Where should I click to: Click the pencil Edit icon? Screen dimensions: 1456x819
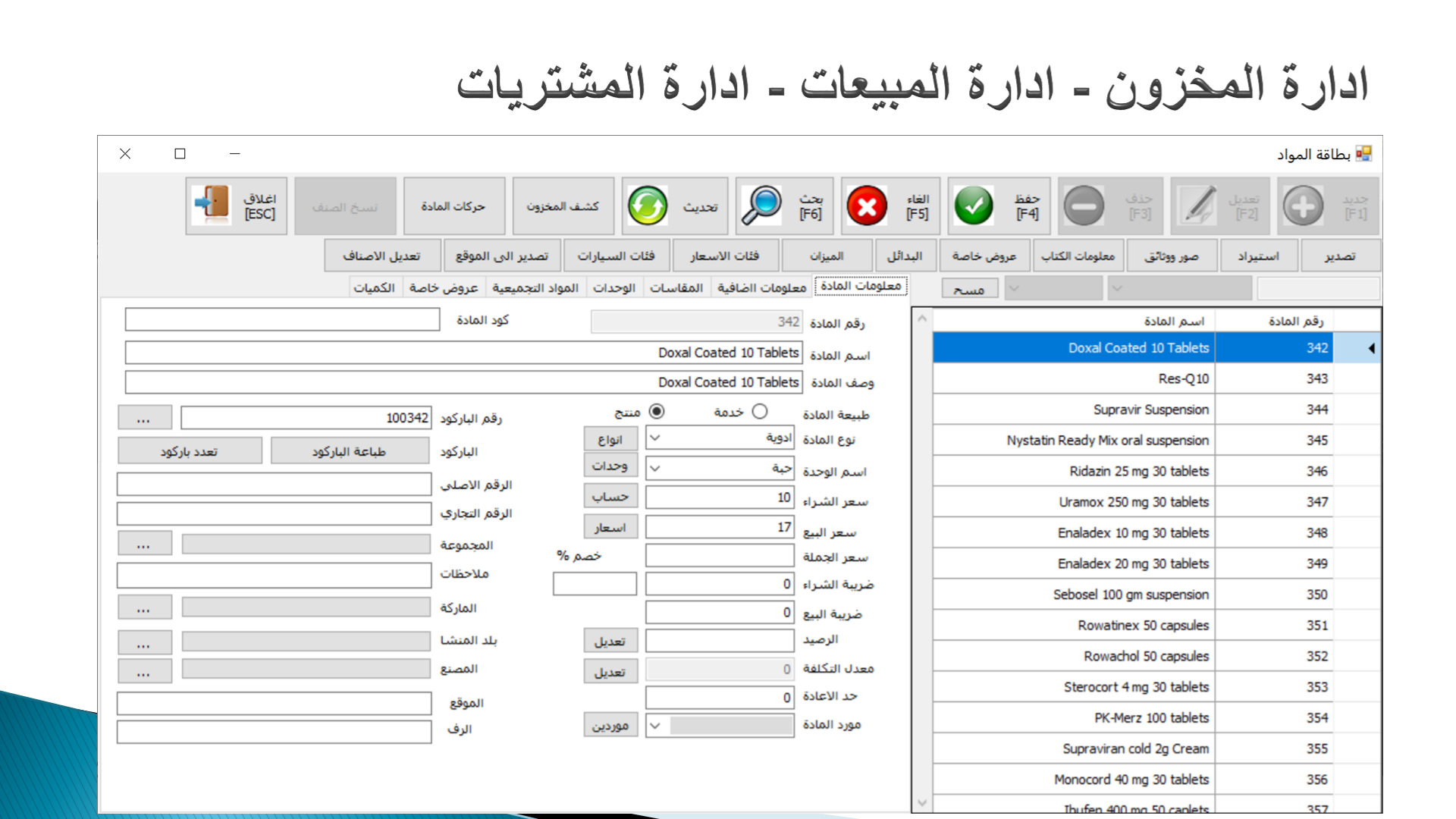(x=1197, y=206)
